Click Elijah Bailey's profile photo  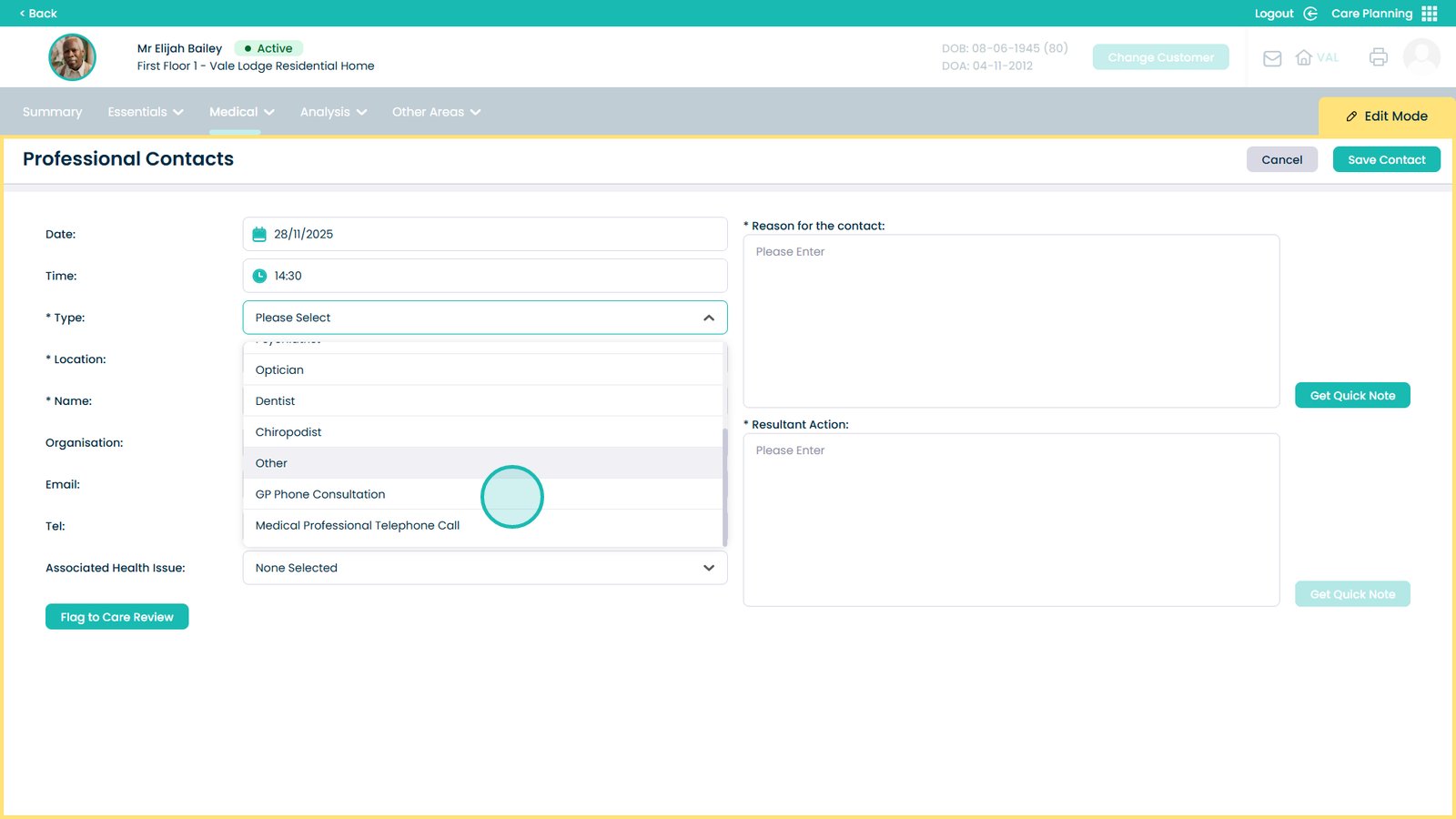pos(72,57)
